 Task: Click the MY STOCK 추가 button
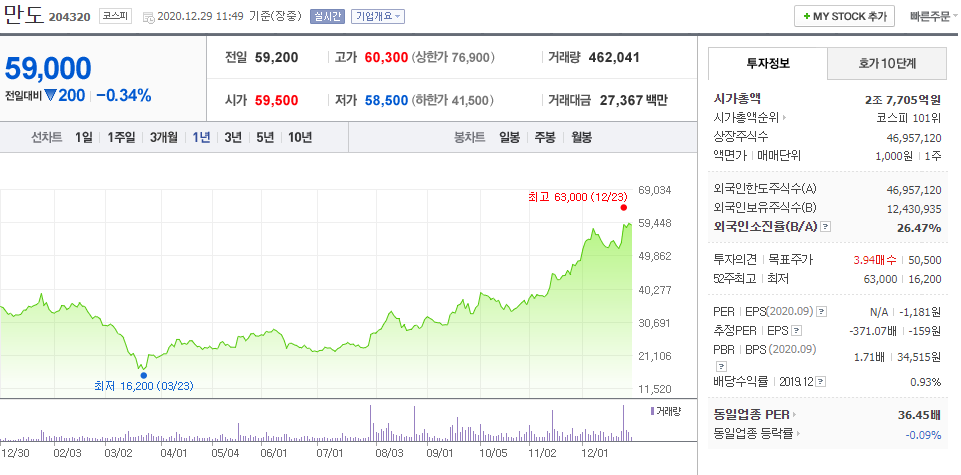(844, 17)
